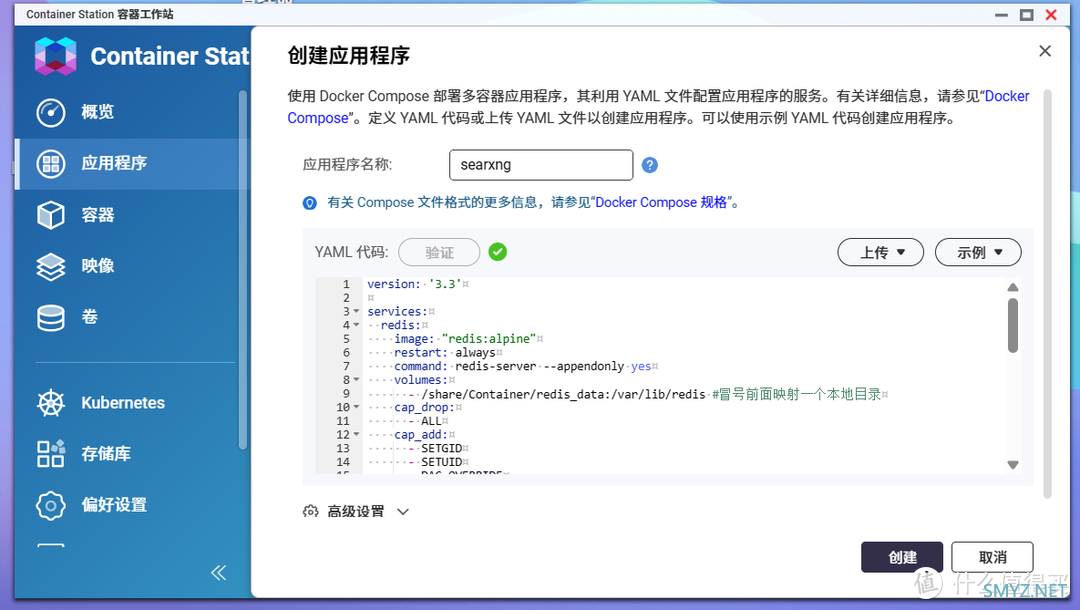Open the Kubernetes wheel icon
Image resolution: width=1080 pixels, height=610 pixels.
51,403
